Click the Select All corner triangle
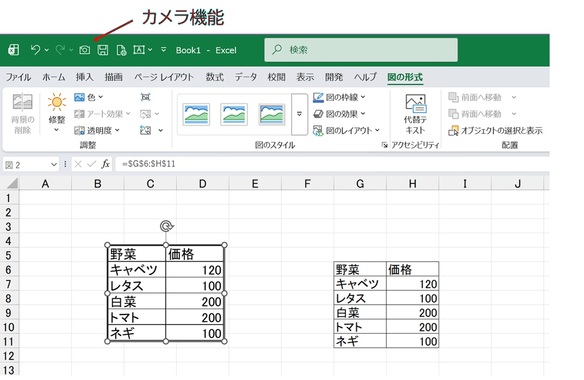The width and height of the screenshot is (584, 380). tap(12, 183)
